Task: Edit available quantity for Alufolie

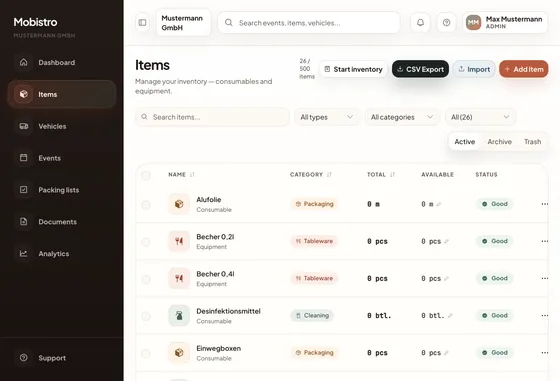Action: coord(439,204)
